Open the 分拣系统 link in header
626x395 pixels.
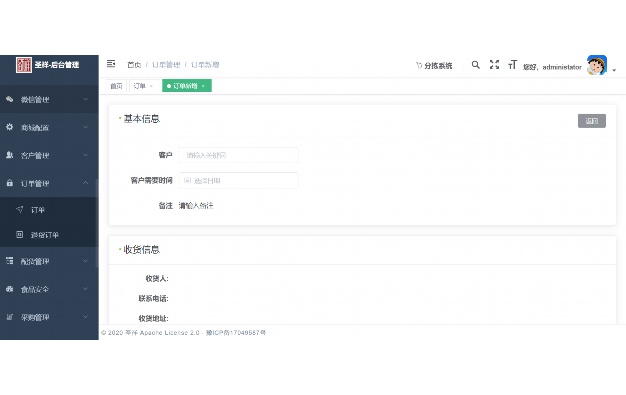434,66
